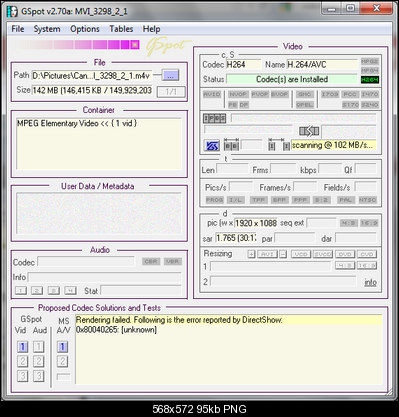Click the Name field showing H.264/AVC

pos(322,64)
